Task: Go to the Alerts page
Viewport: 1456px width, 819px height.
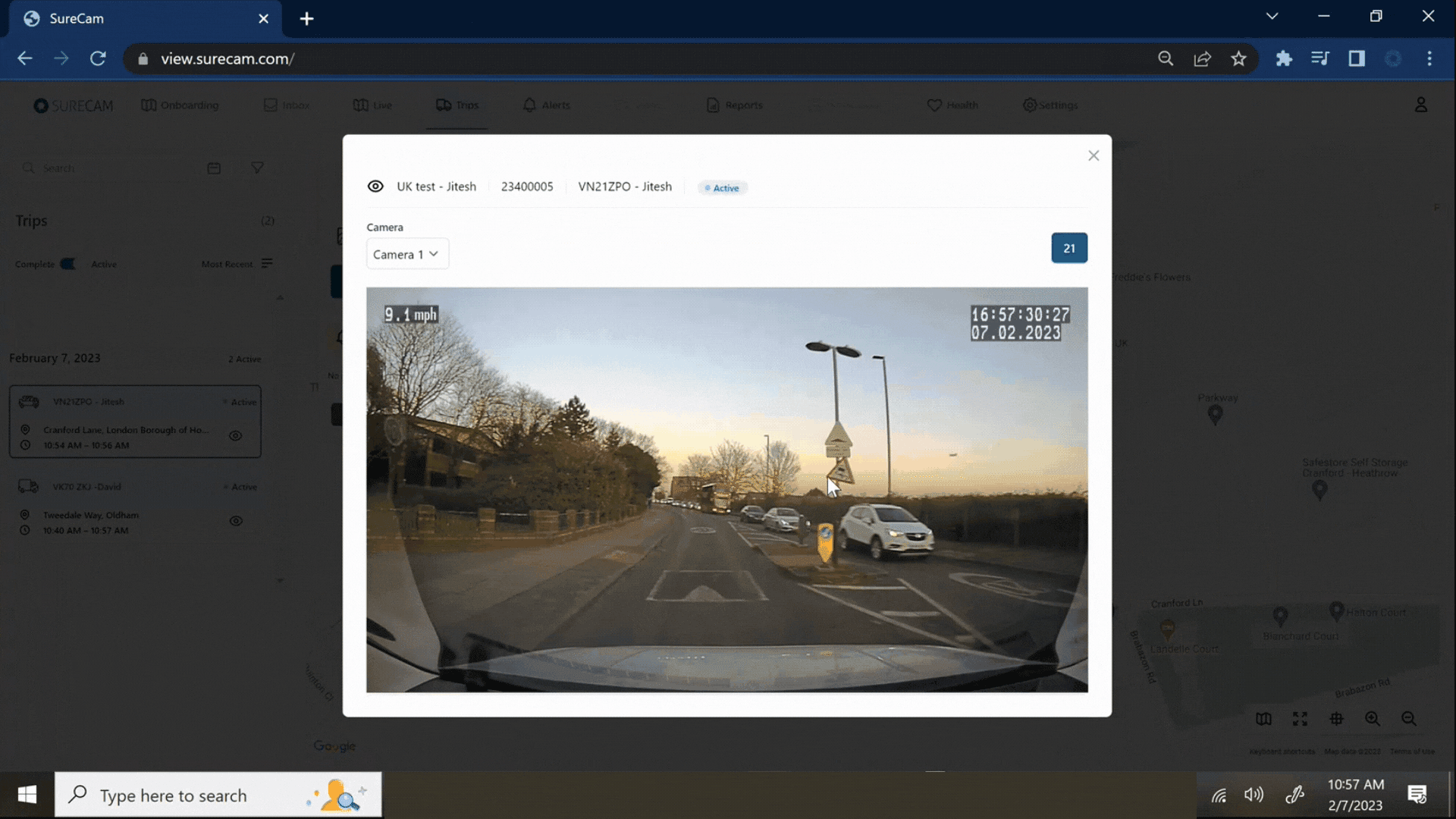Action: pos(546,105)
